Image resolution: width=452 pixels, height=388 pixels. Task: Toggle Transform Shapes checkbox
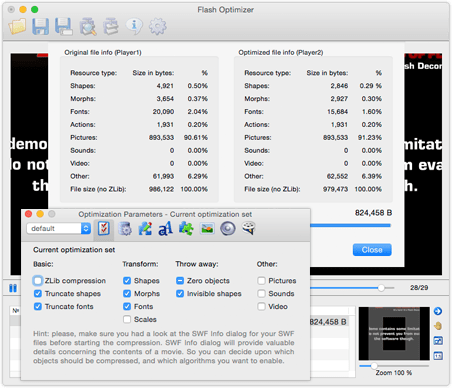[127, 281]
